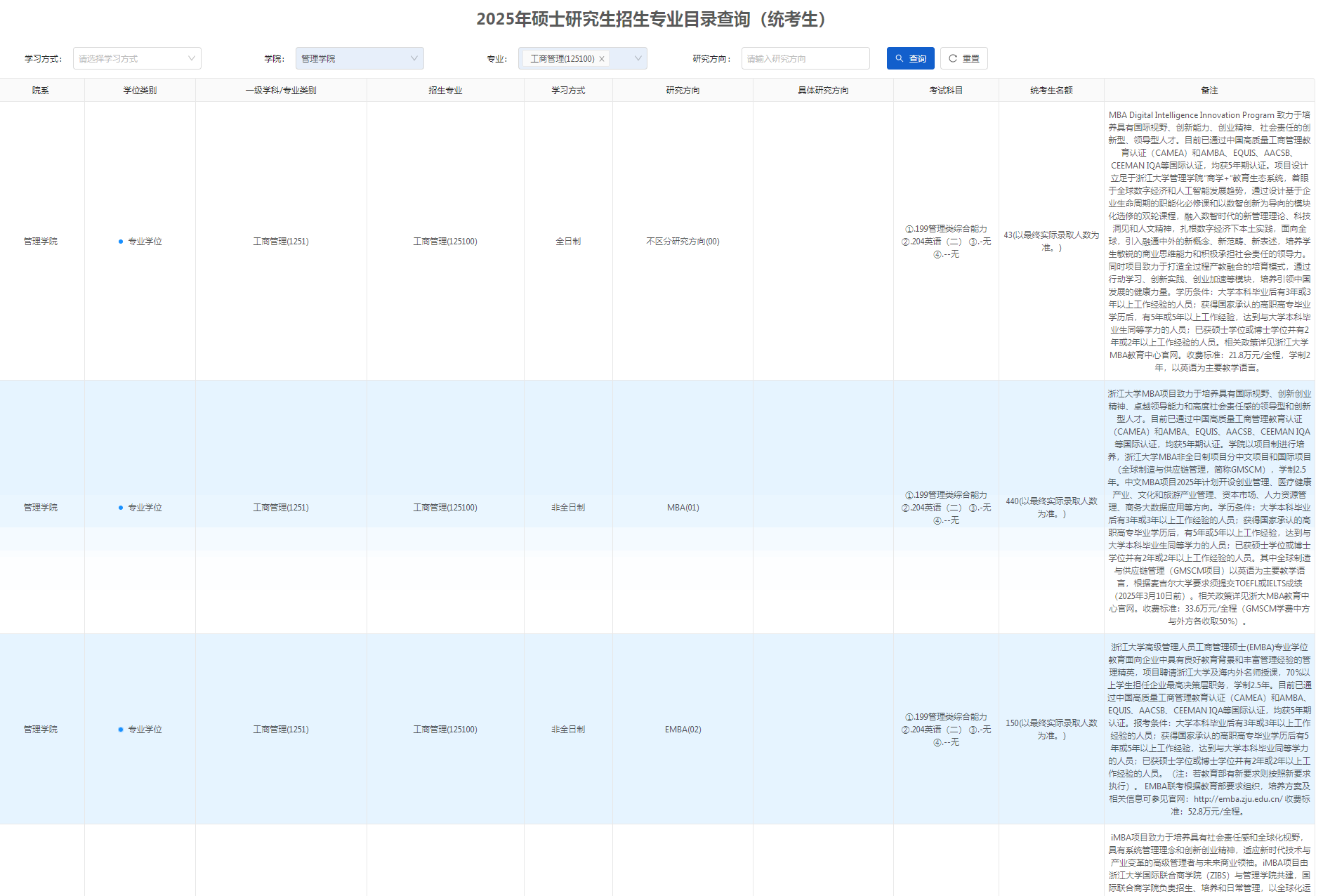Click the 具体研究方向 column header
1323x896 pixels.
pos(823,91)
